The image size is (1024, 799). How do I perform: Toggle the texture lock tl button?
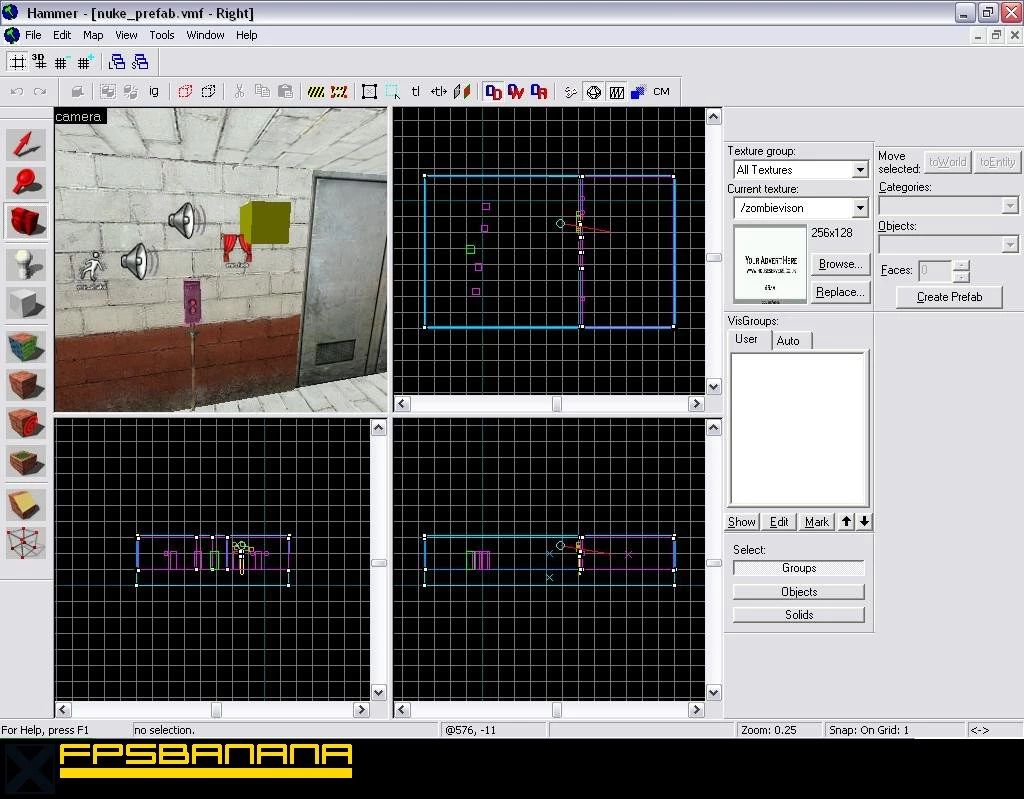point(415,91)
